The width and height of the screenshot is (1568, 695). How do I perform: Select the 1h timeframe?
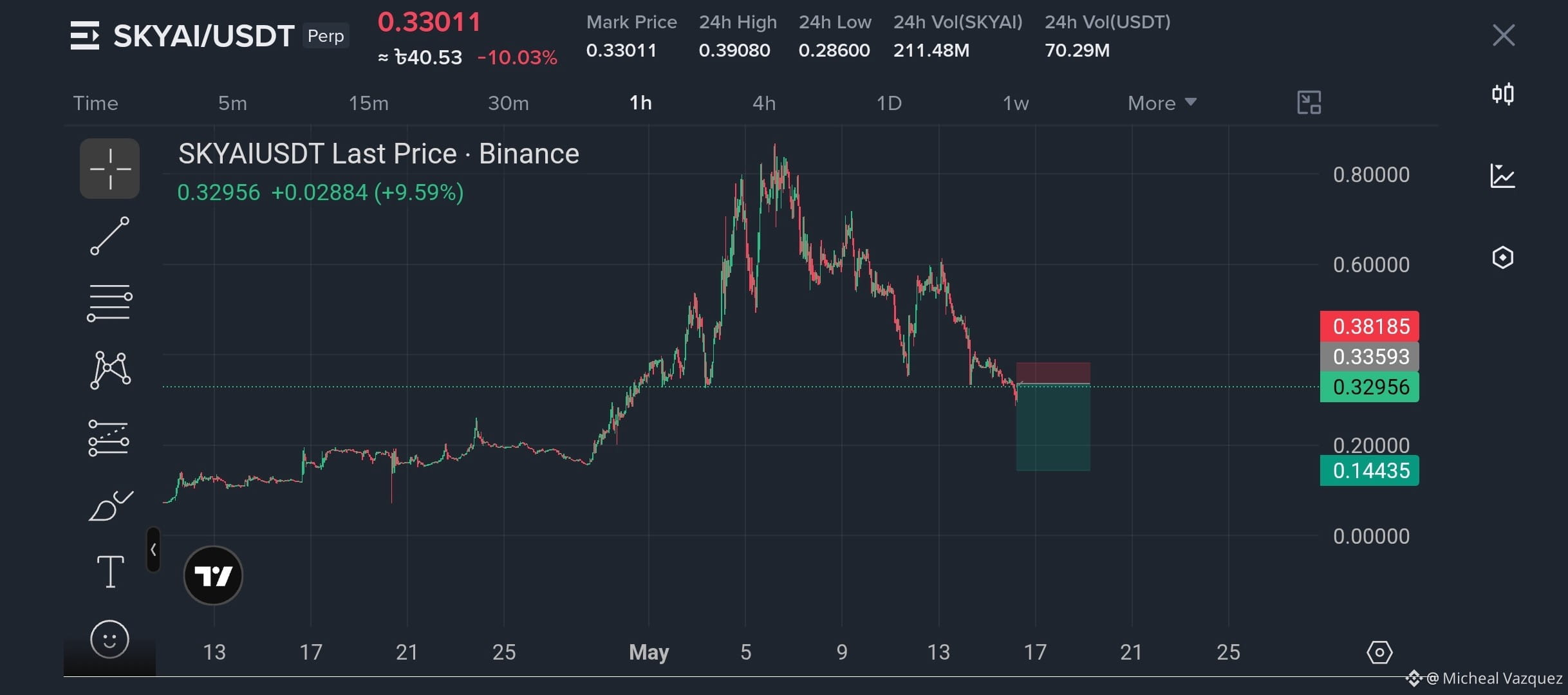(x=640, y=103)
